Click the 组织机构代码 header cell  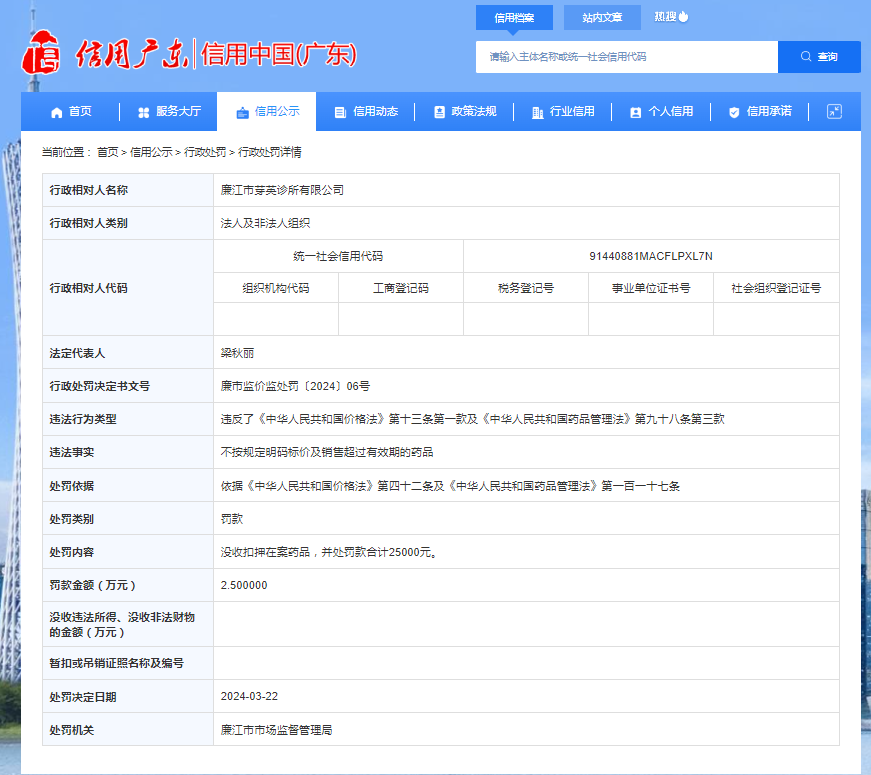[276, 288]
